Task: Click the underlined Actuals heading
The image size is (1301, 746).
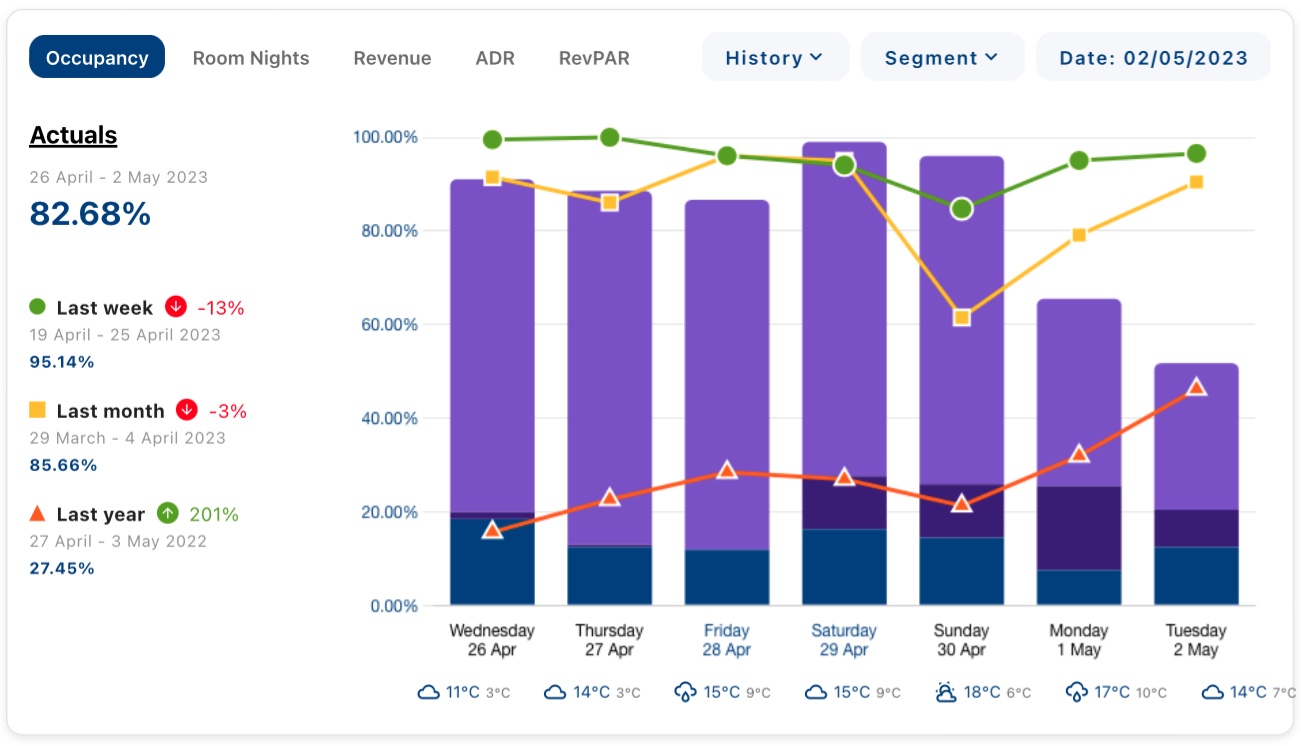Action: [73, 135]
